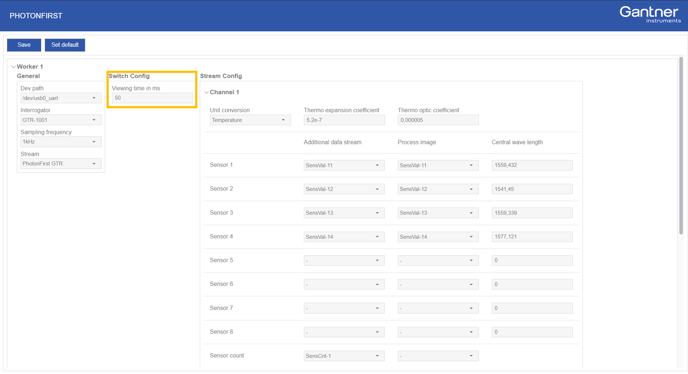The height and width of the screenshot is (374, 688).
Task: Open Sensor 5 Additional data stream dropdown
Action: 344,260
